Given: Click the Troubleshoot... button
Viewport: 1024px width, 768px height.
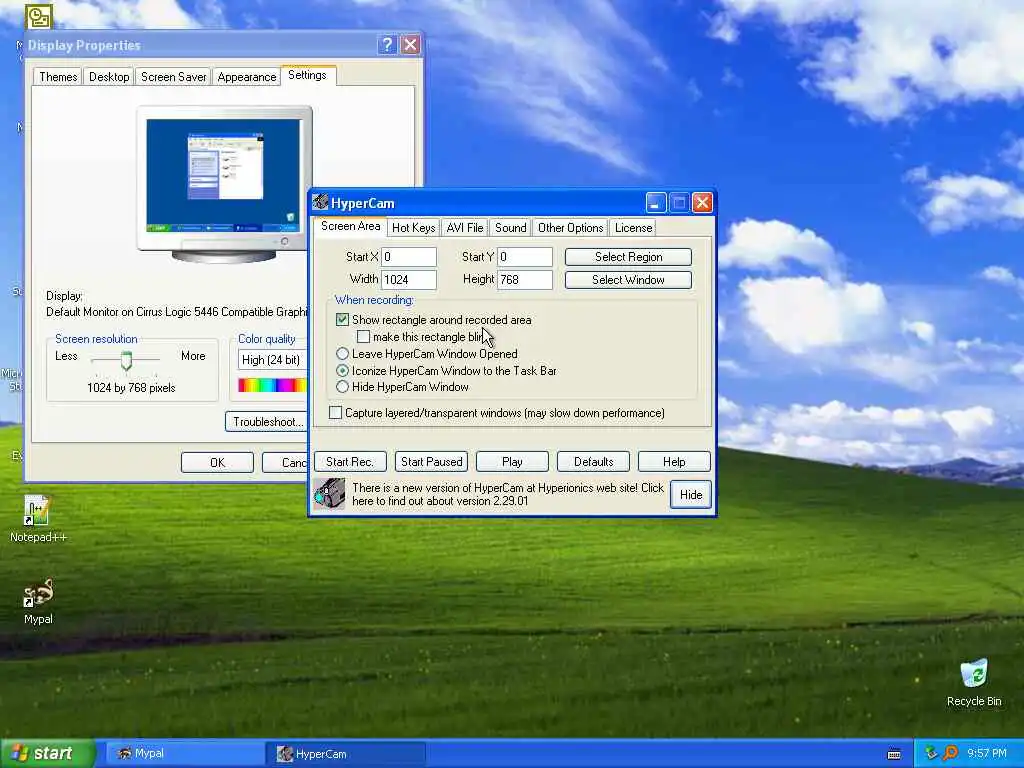Looking at the screenshot, I should (x=266, y=422).
